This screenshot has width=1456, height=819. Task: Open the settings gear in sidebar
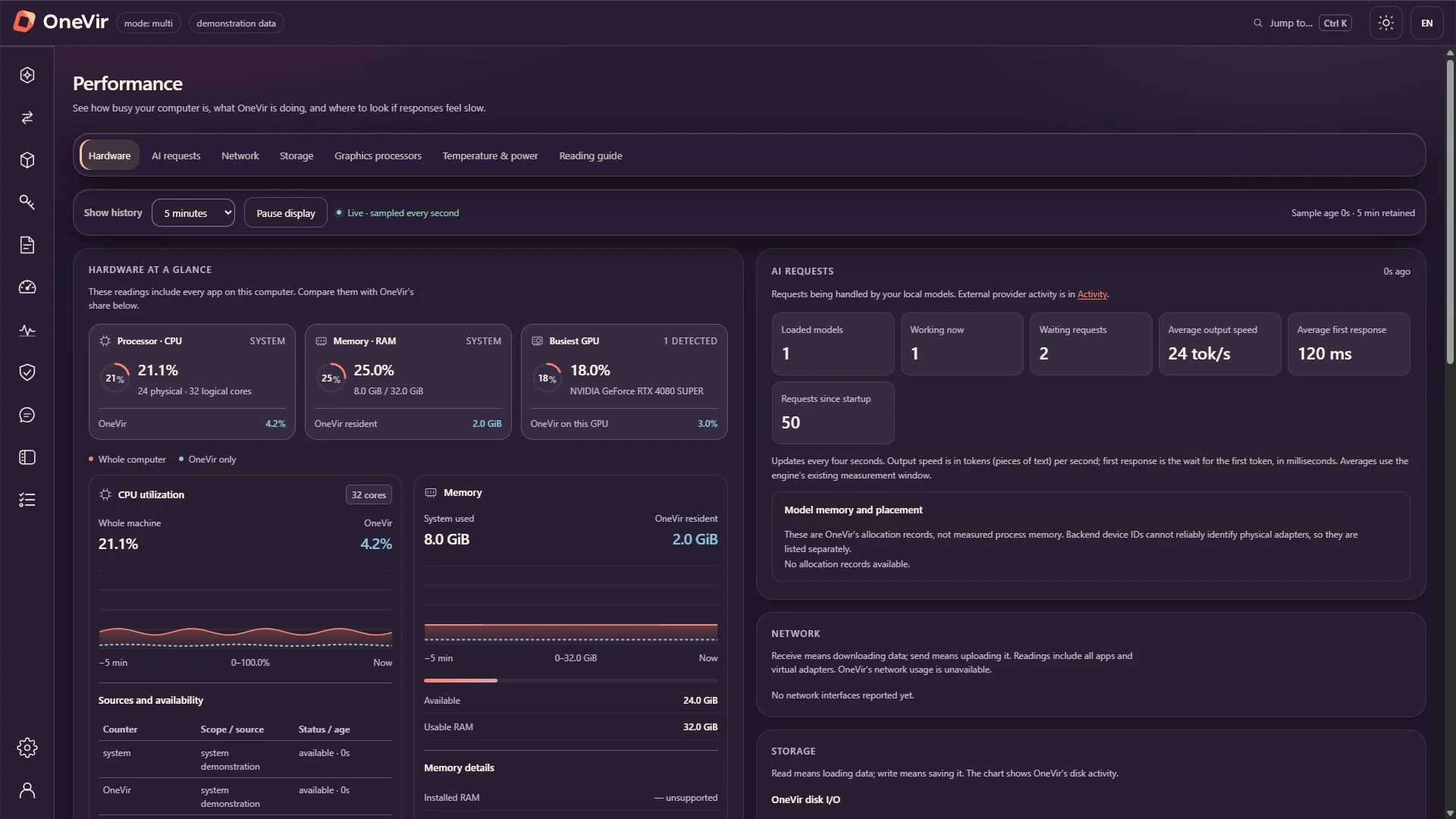coord(27,748)
